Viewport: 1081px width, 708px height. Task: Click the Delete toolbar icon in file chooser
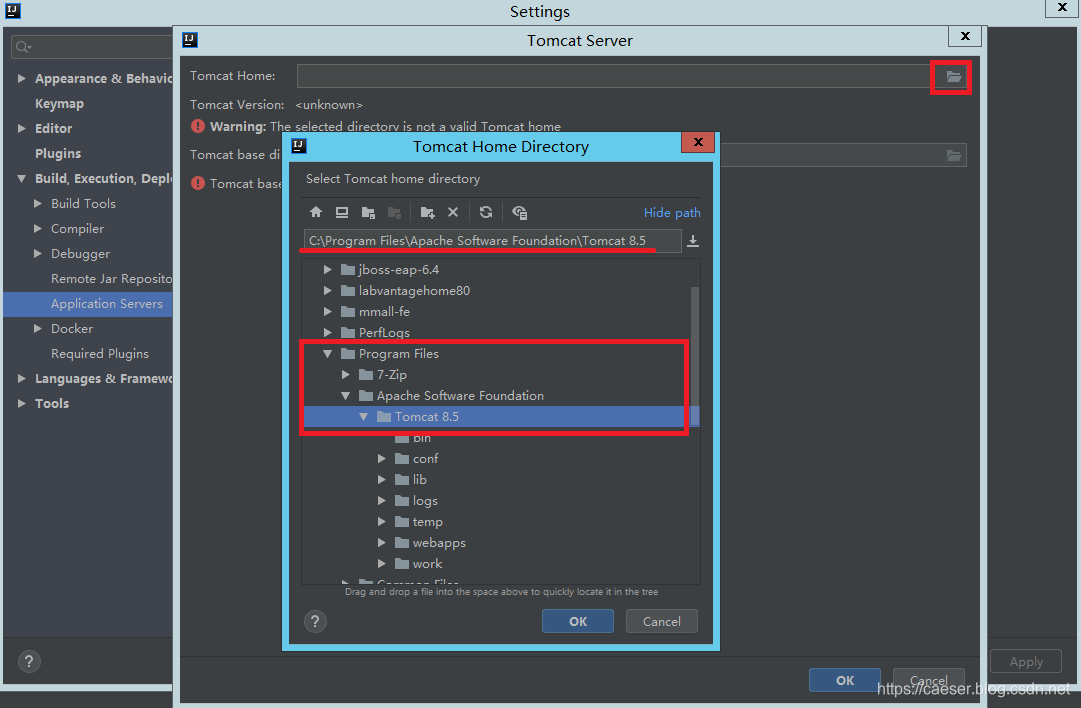453,212
